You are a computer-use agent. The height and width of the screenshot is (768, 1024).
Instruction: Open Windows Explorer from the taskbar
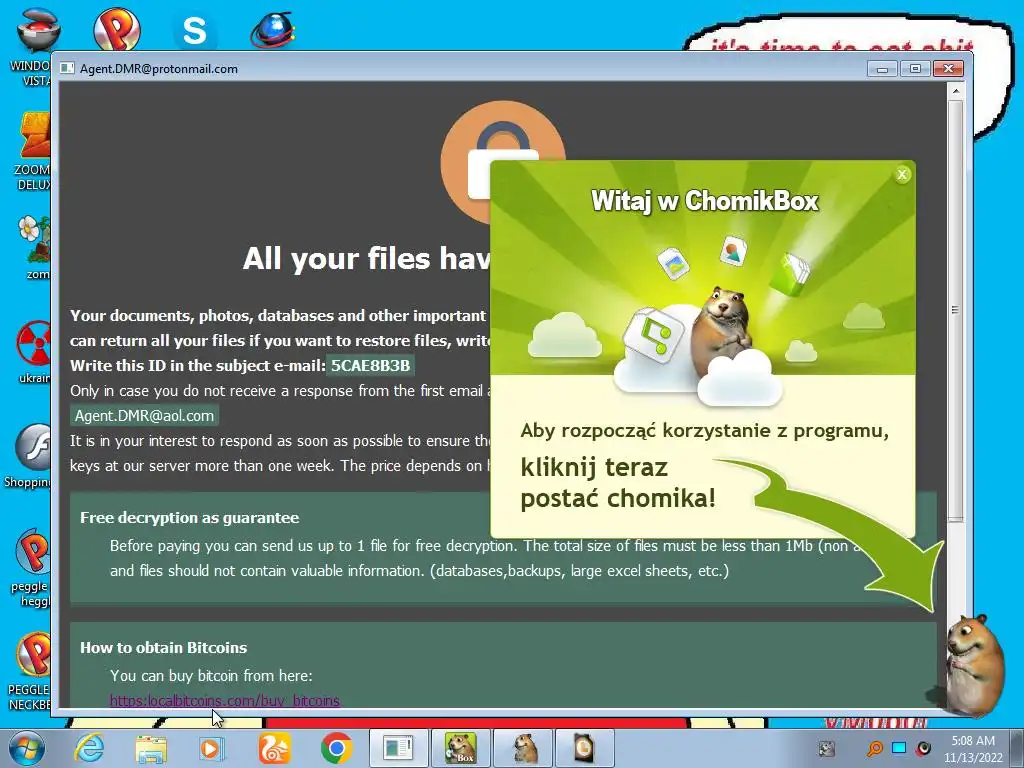(x=151, y=748)
